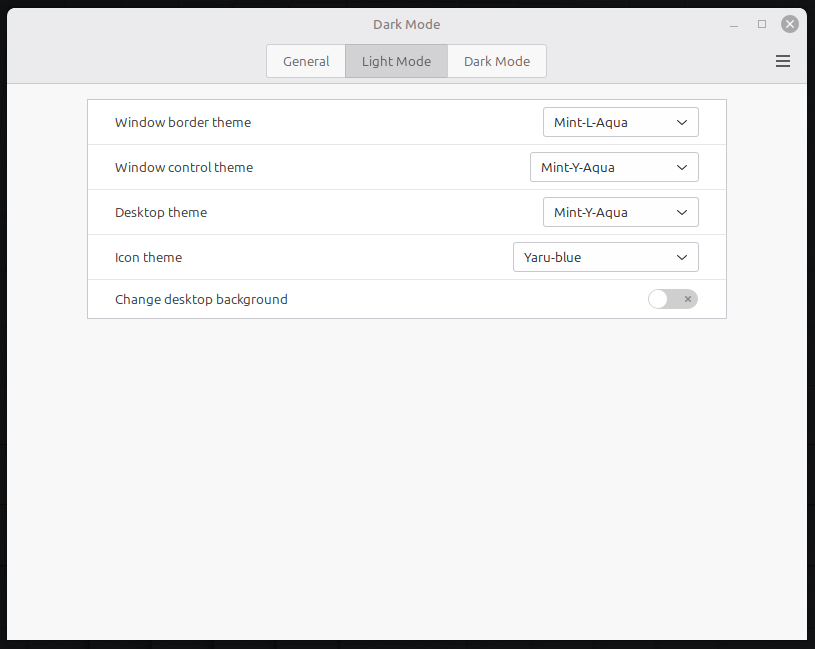Open the Icon theme dropdown
The height and width of the screenshot is (649, 815).
click(606, 257)
